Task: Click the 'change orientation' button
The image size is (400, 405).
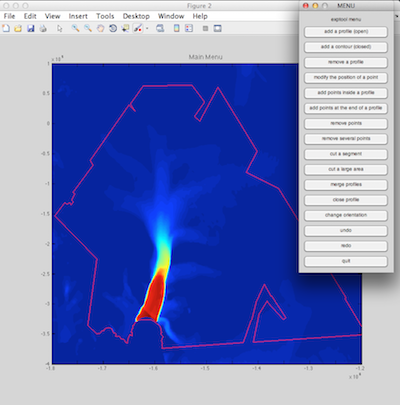Action: [x=346, y=216]
